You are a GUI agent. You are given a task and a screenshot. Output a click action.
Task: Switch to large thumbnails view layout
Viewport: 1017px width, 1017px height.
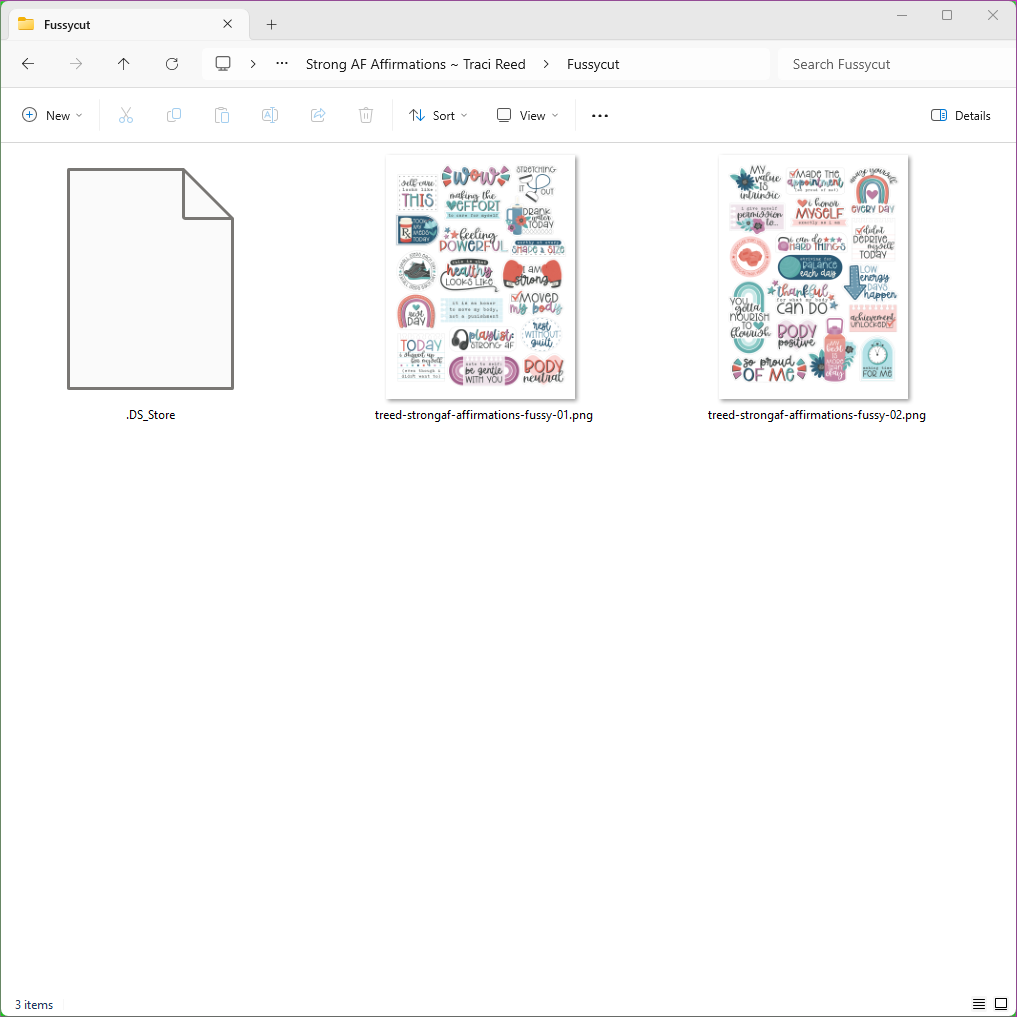point(1000,1004)
